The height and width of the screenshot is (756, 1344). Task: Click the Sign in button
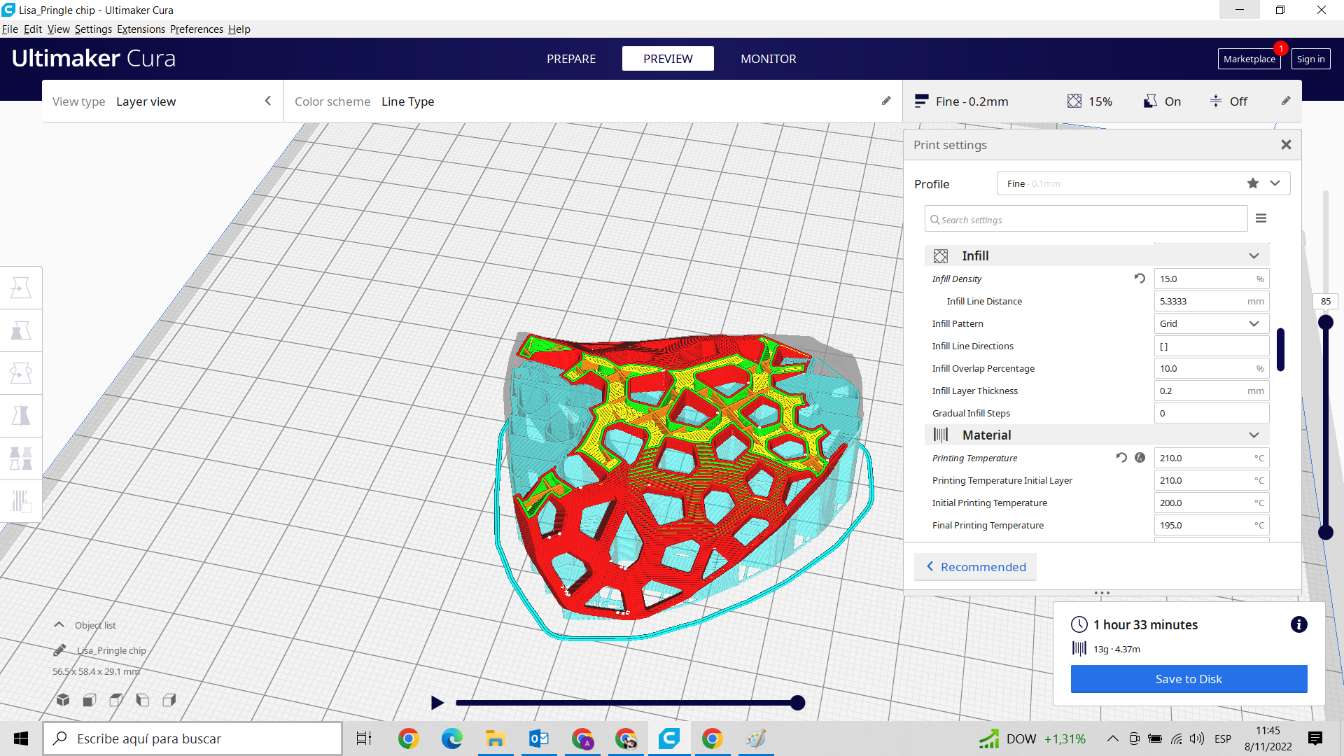click(x=1310, y=59)
